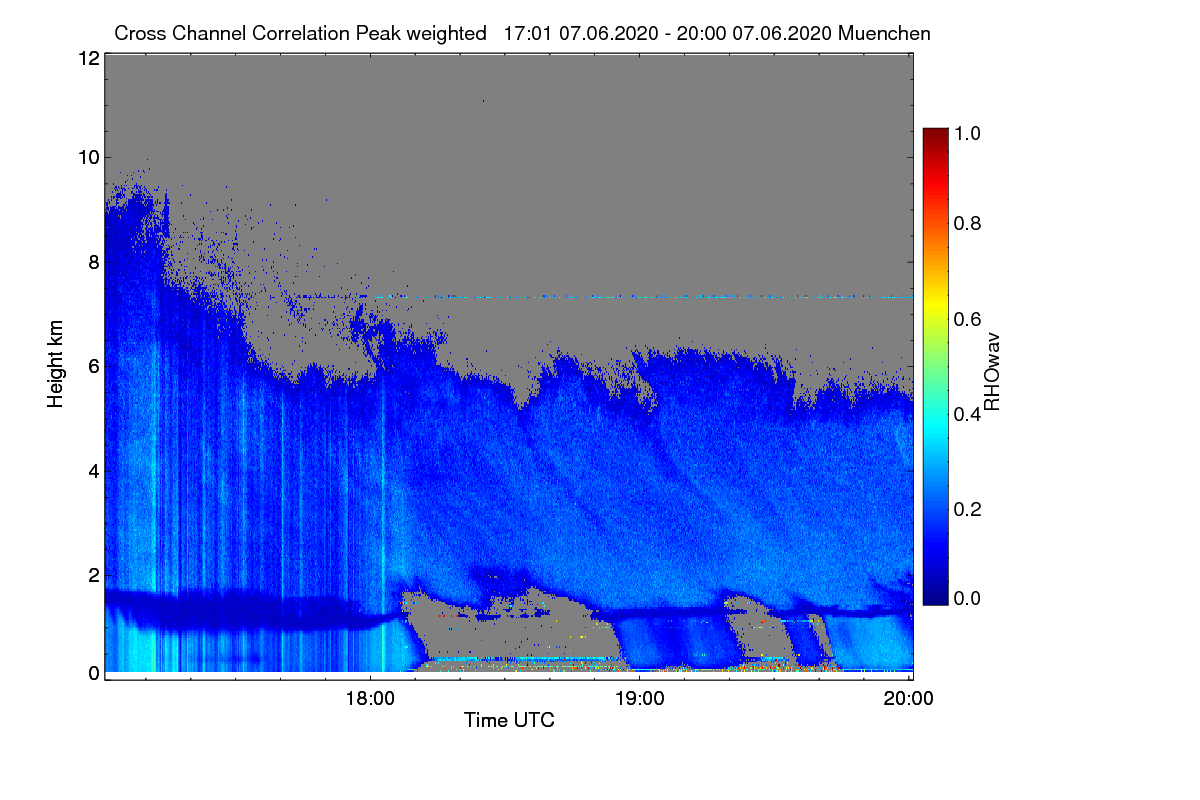
Task: Click the colorbar value '0.4'
Action: pos(968,414)
